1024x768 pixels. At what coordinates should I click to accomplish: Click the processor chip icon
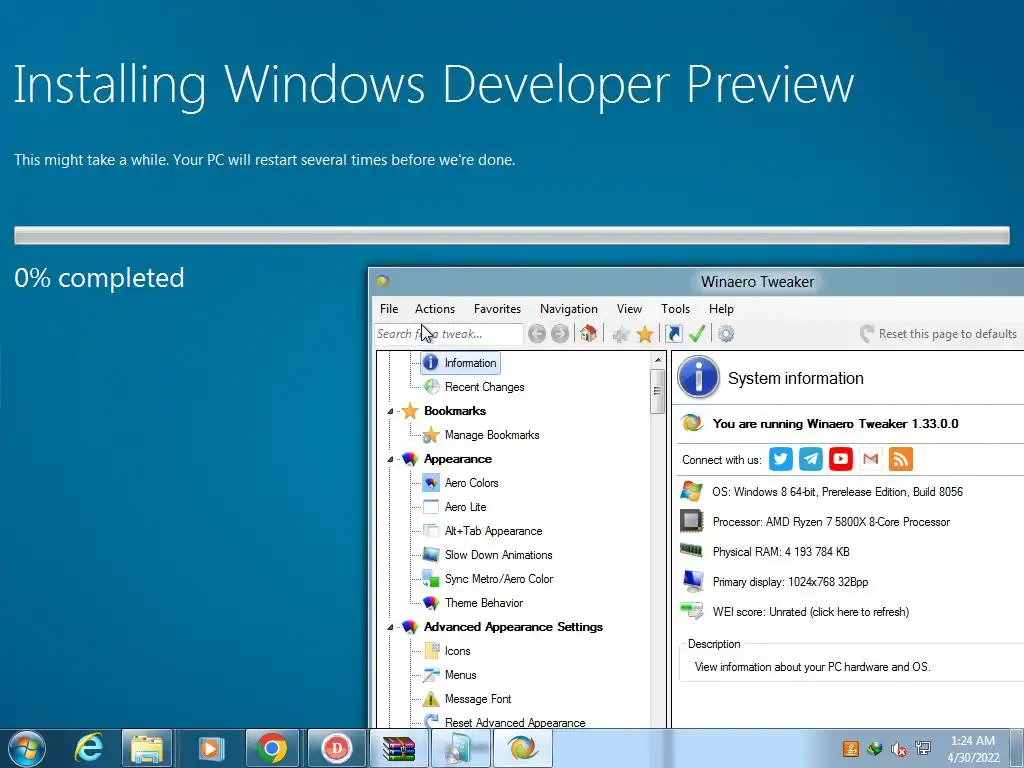691,521
